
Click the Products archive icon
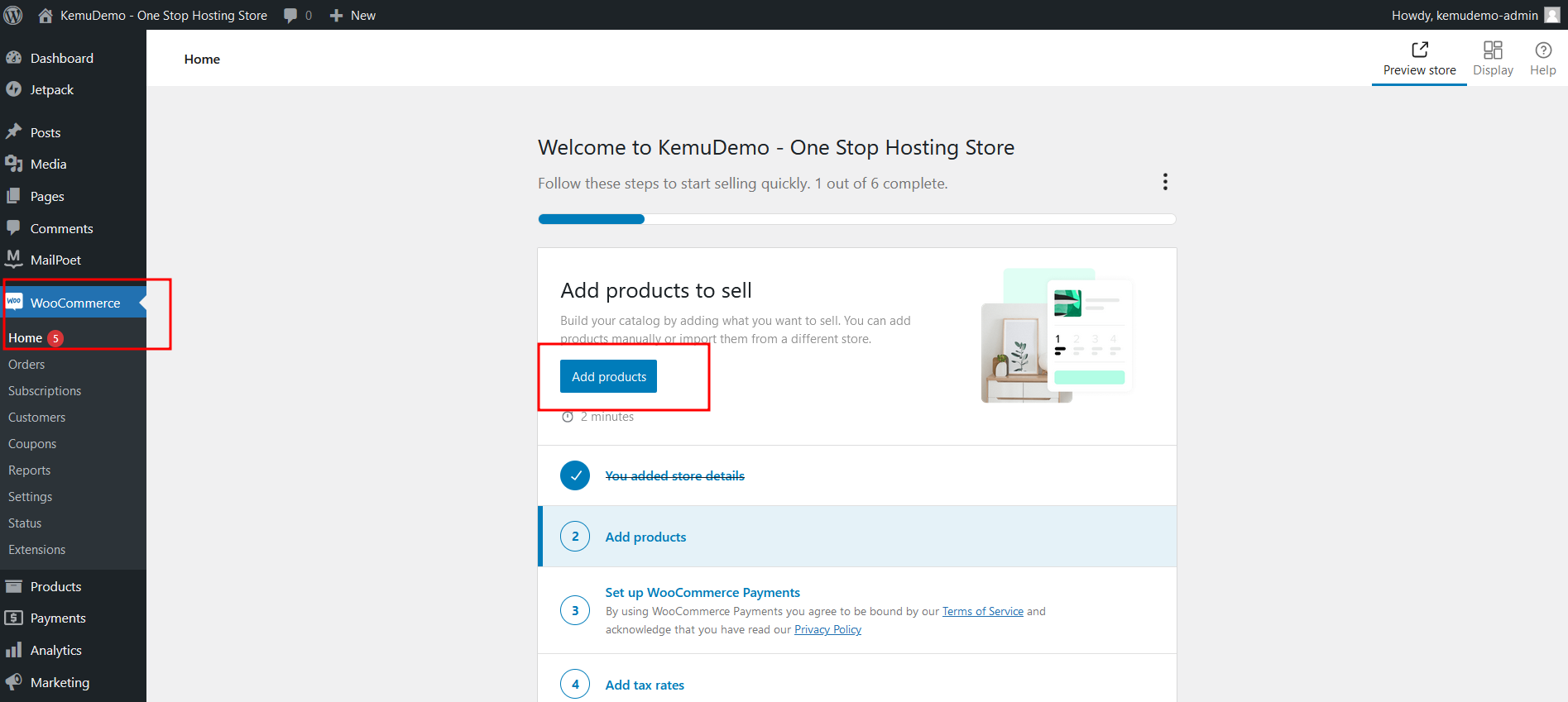[x=14, y=586]
